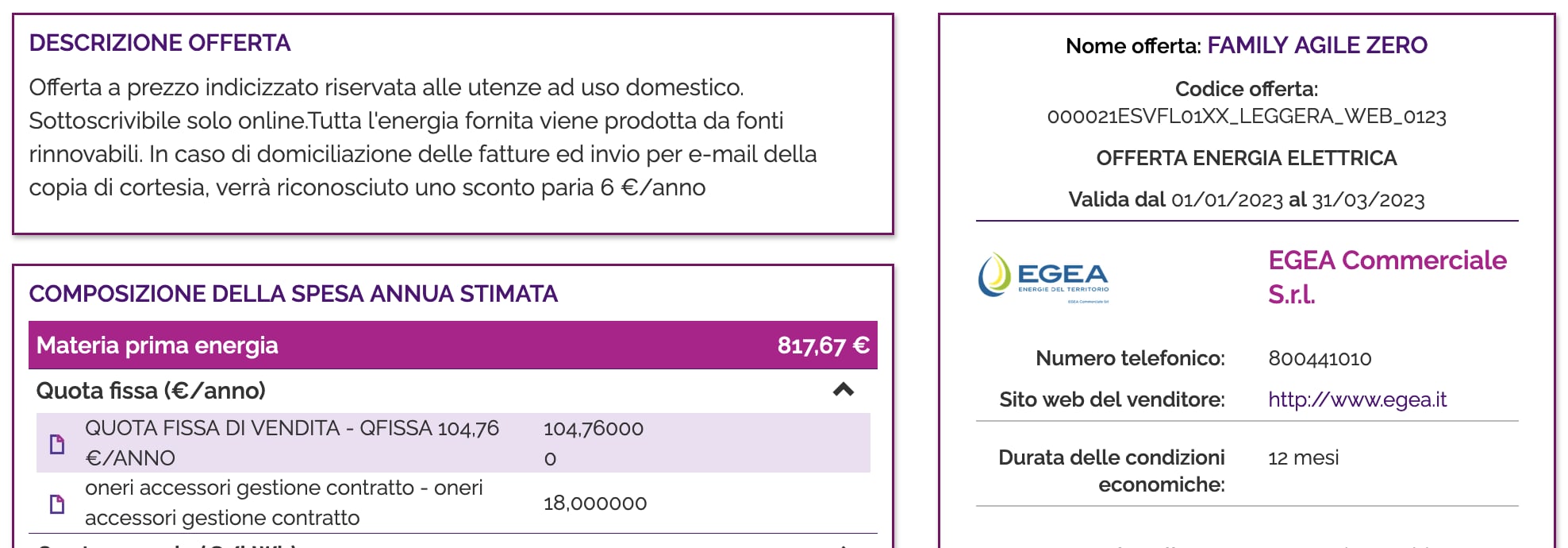
Task: Click the COMPOSIZIONE DELLA SPESA ANNUA STIMATA heading
Action: 293,294
